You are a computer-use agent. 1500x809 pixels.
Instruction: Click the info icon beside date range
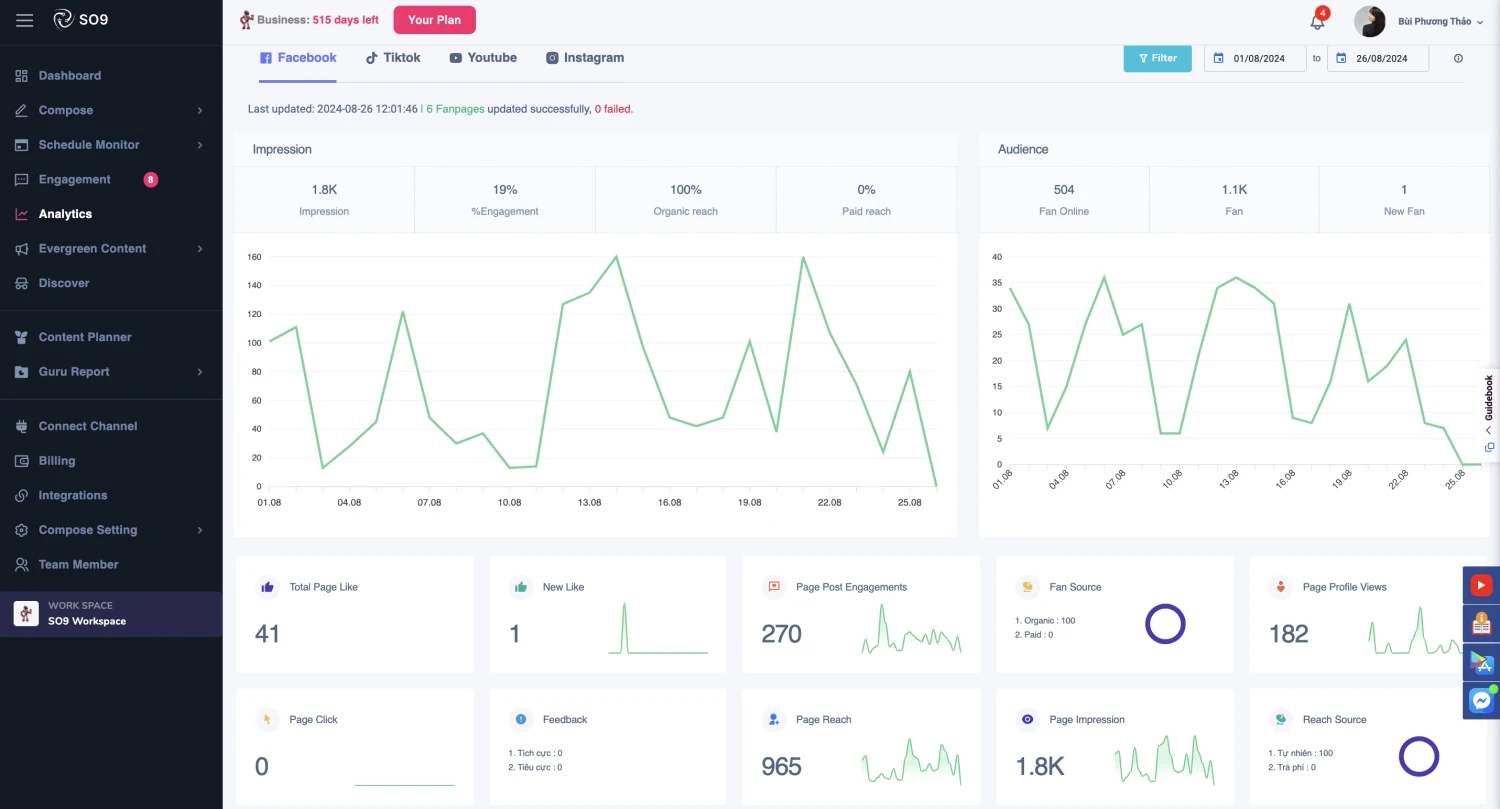click(x=1458, y=58)
